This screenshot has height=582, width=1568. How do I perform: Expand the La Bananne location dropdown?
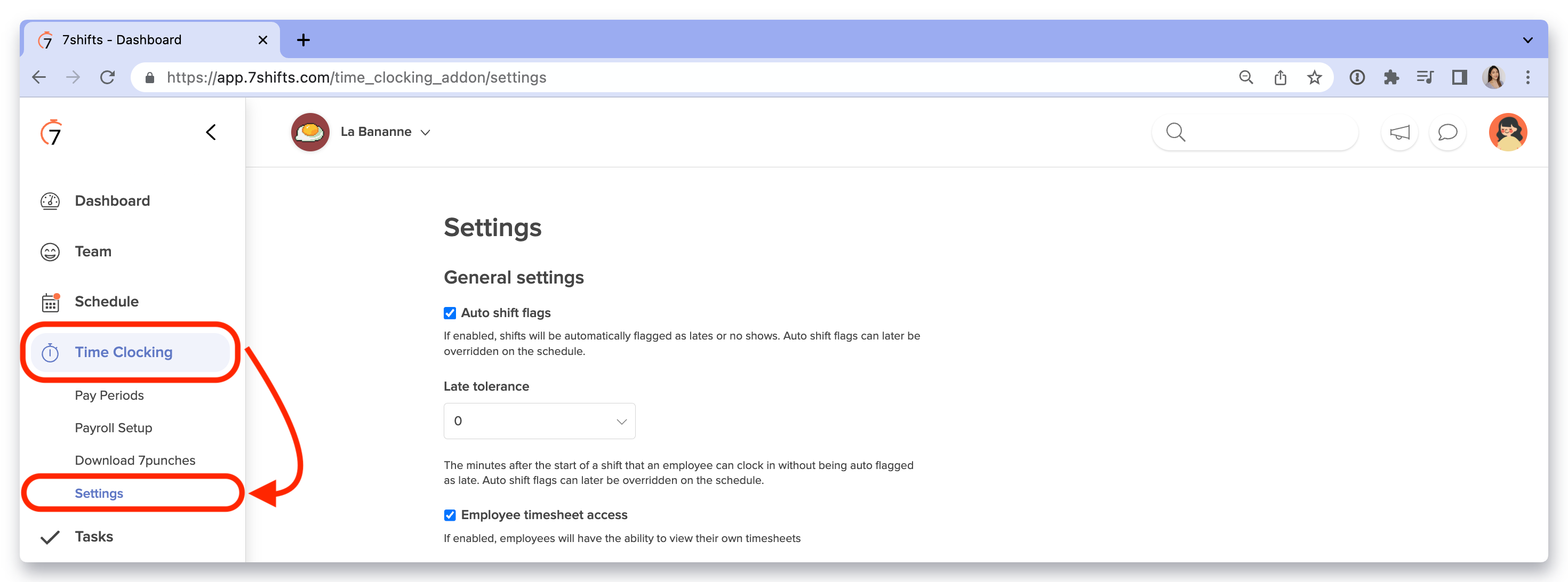(426, 133)
